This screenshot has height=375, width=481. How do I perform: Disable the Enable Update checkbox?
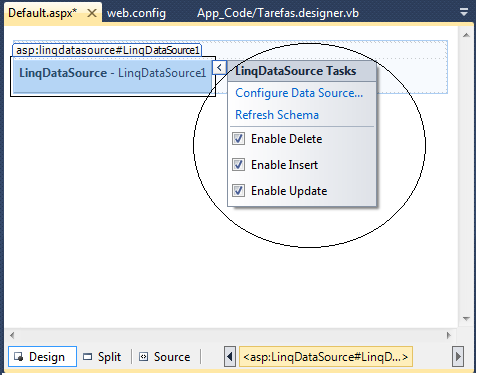click(238, 191)
